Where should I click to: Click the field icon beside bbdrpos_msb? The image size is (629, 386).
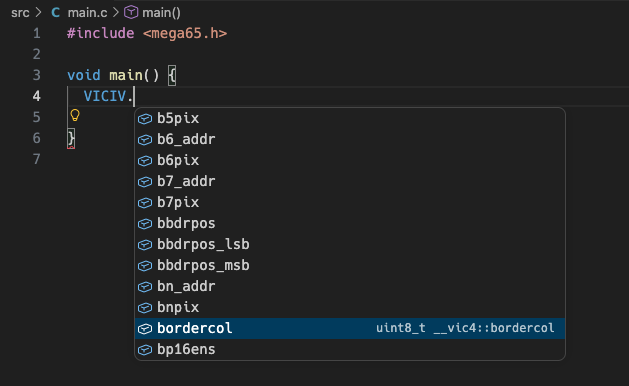click(x=145, y=266)
